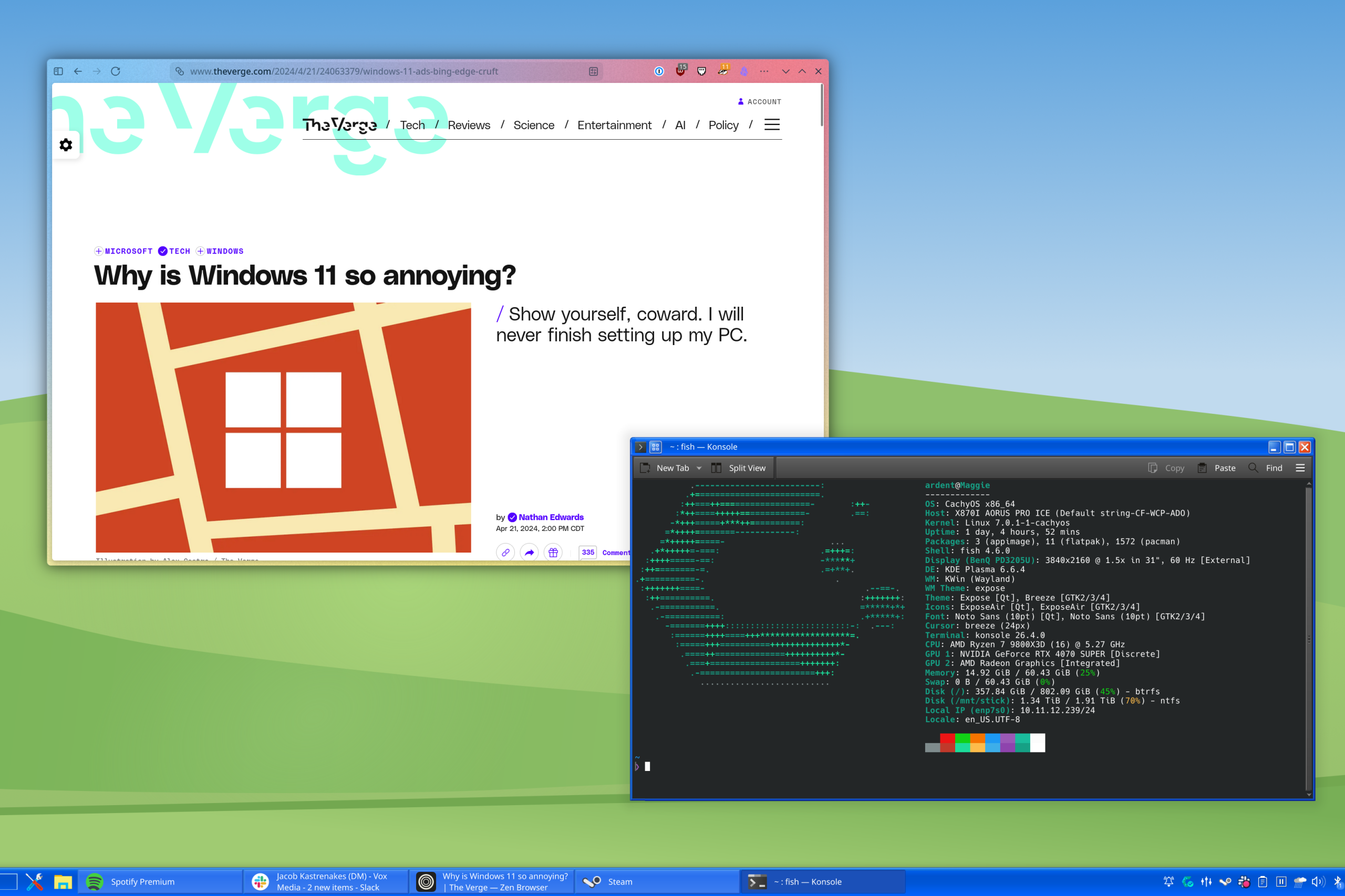Open the 335 comments on the article

coord(587,553)
